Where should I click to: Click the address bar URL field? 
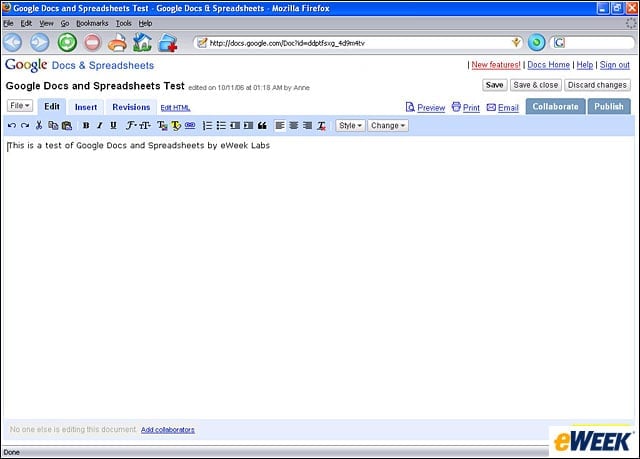(x=359, y=43)
